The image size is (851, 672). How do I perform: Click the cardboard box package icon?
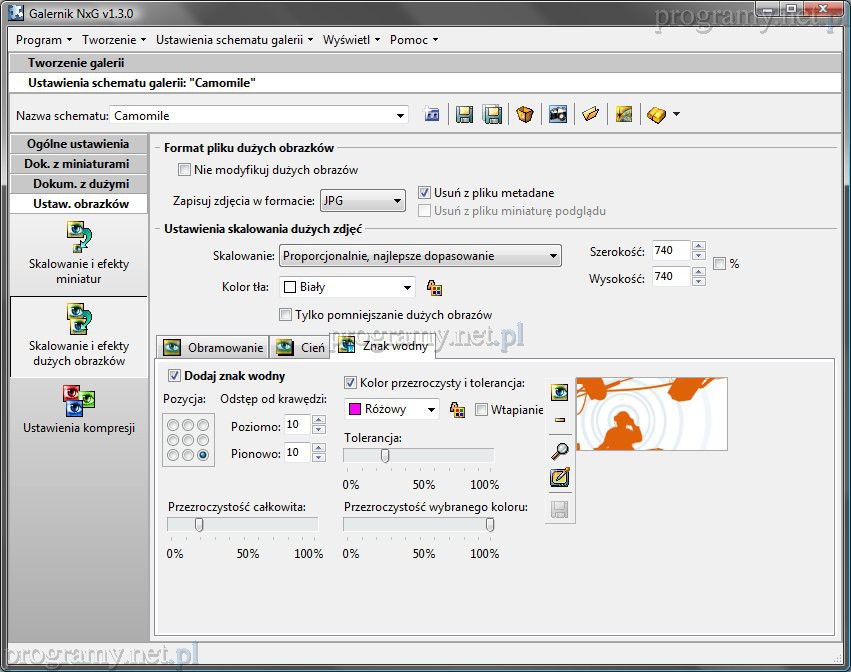click(525, 115)
